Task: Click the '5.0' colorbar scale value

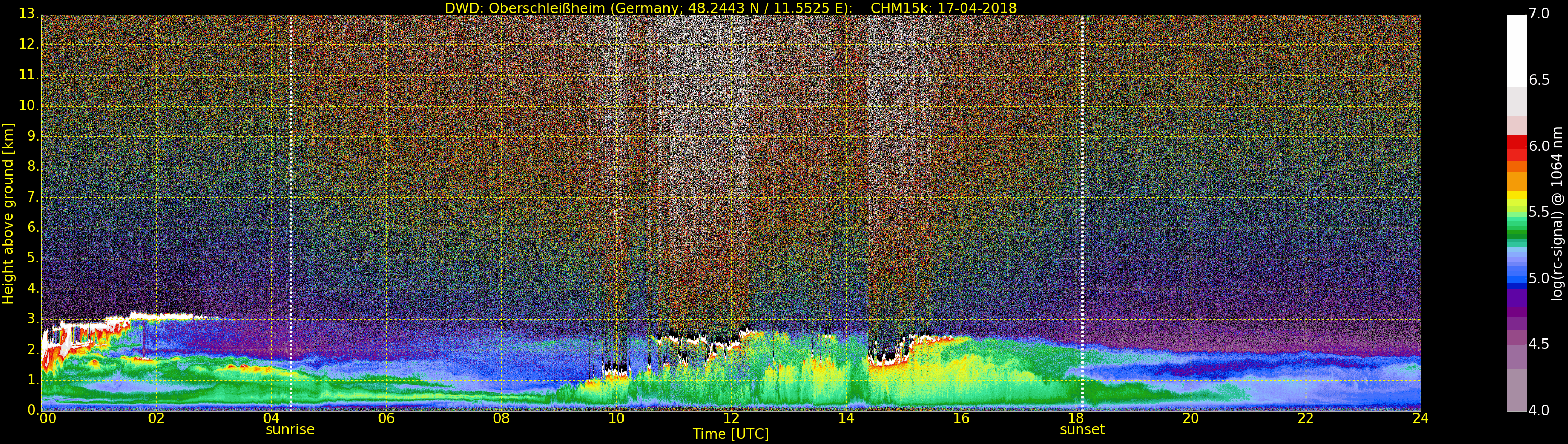Action: 1539,278
